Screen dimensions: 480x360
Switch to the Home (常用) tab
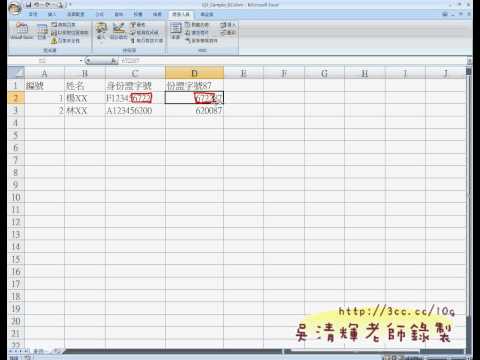[33, 14]
